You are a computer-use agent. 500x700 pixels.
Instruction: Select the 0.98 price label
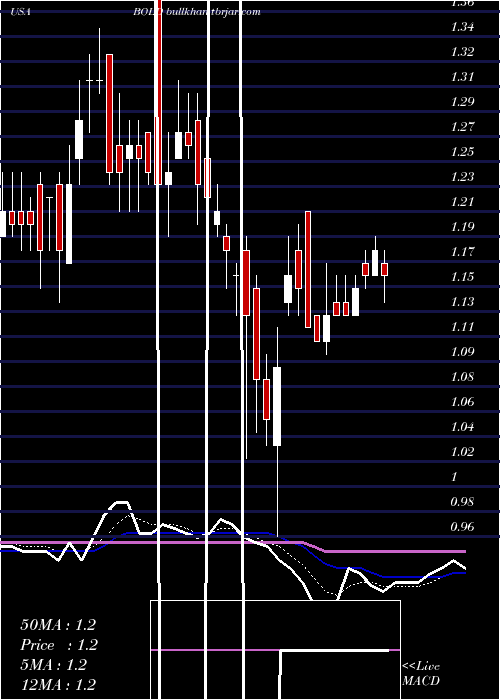[462, 502]
